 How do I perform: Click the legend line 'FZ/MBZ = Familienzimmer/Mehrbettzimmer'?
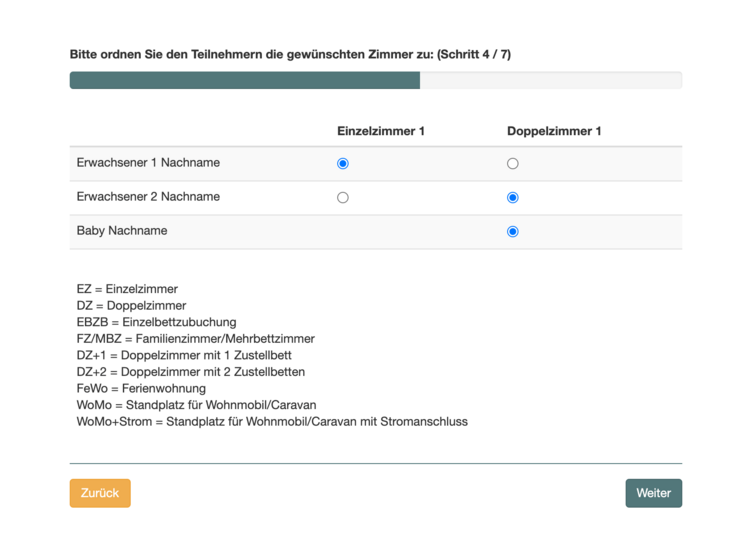click(196, 339)
